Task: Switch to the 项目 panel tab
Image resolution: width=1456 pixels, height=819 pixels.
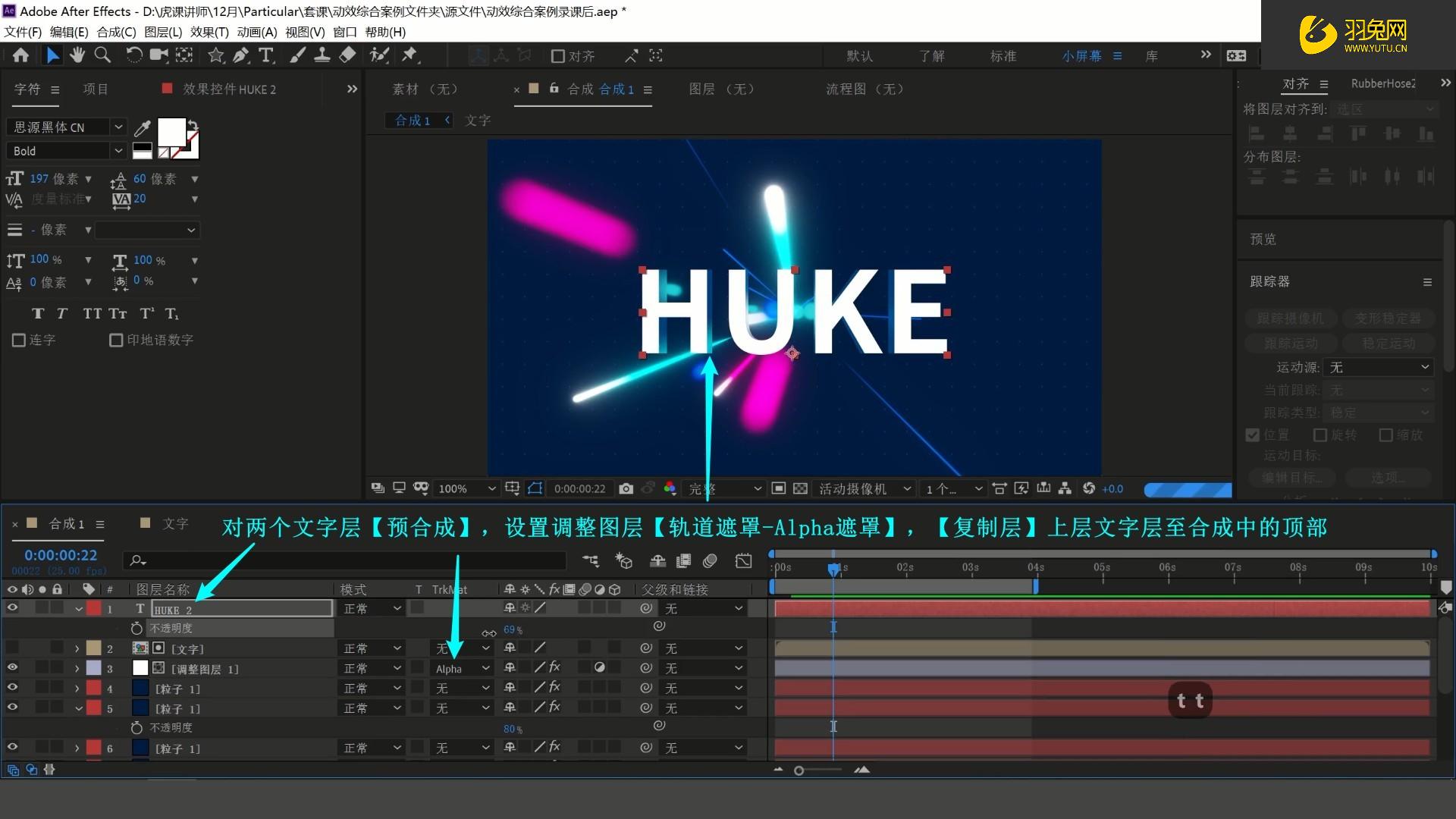Action: point(96,89)
